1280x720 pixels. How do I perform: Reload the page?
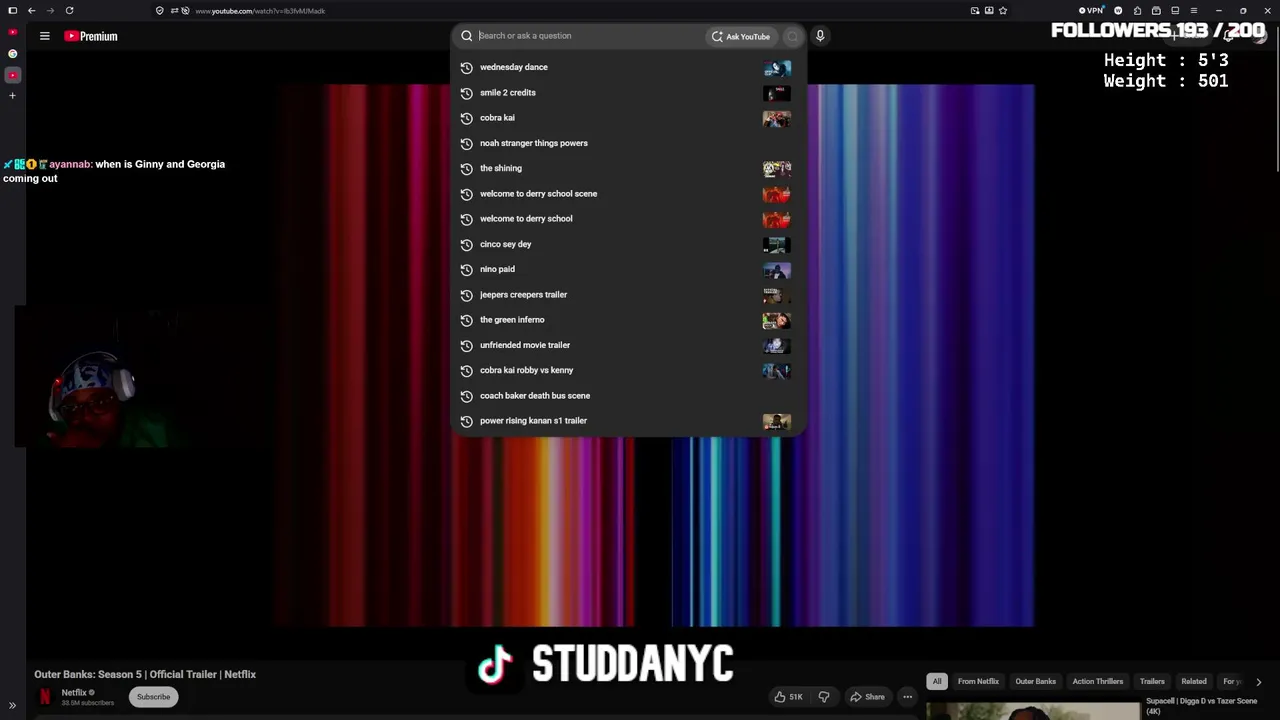[69, 11]
